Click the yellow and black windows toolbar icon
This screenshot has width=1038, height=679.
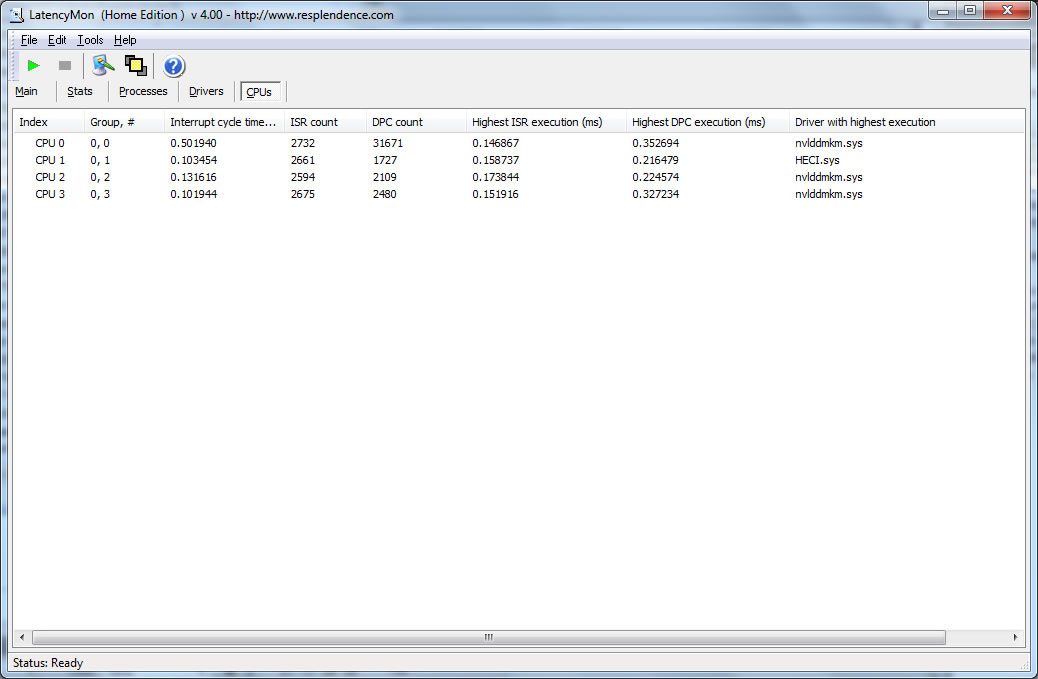pyautogui.click(x=136, y=66)
